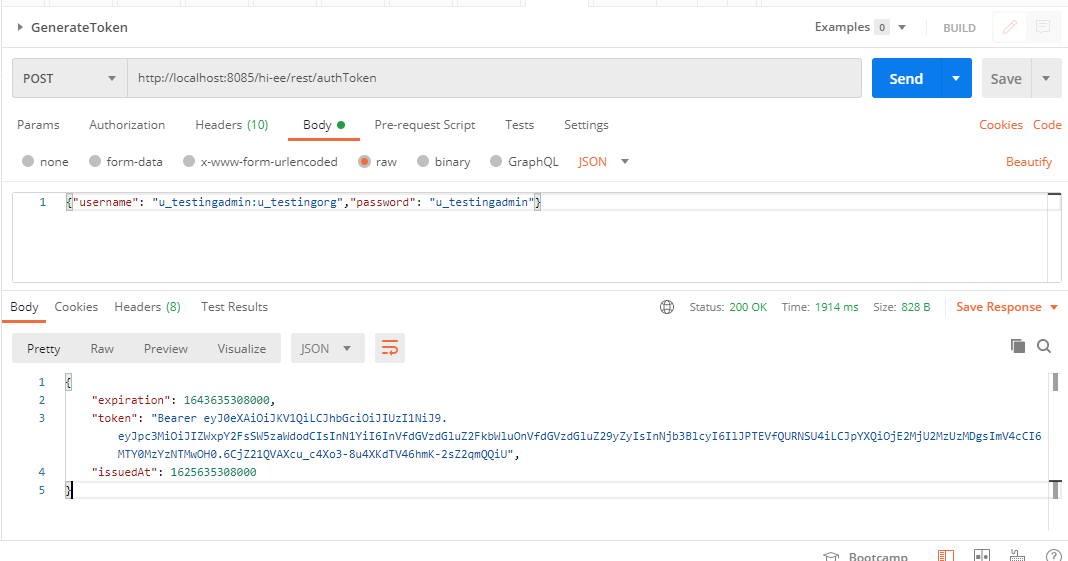This screenshot has height=561, width=1068.
Task: Select the request Body tab
Action: pyautogui.click(x=324, y=125)
